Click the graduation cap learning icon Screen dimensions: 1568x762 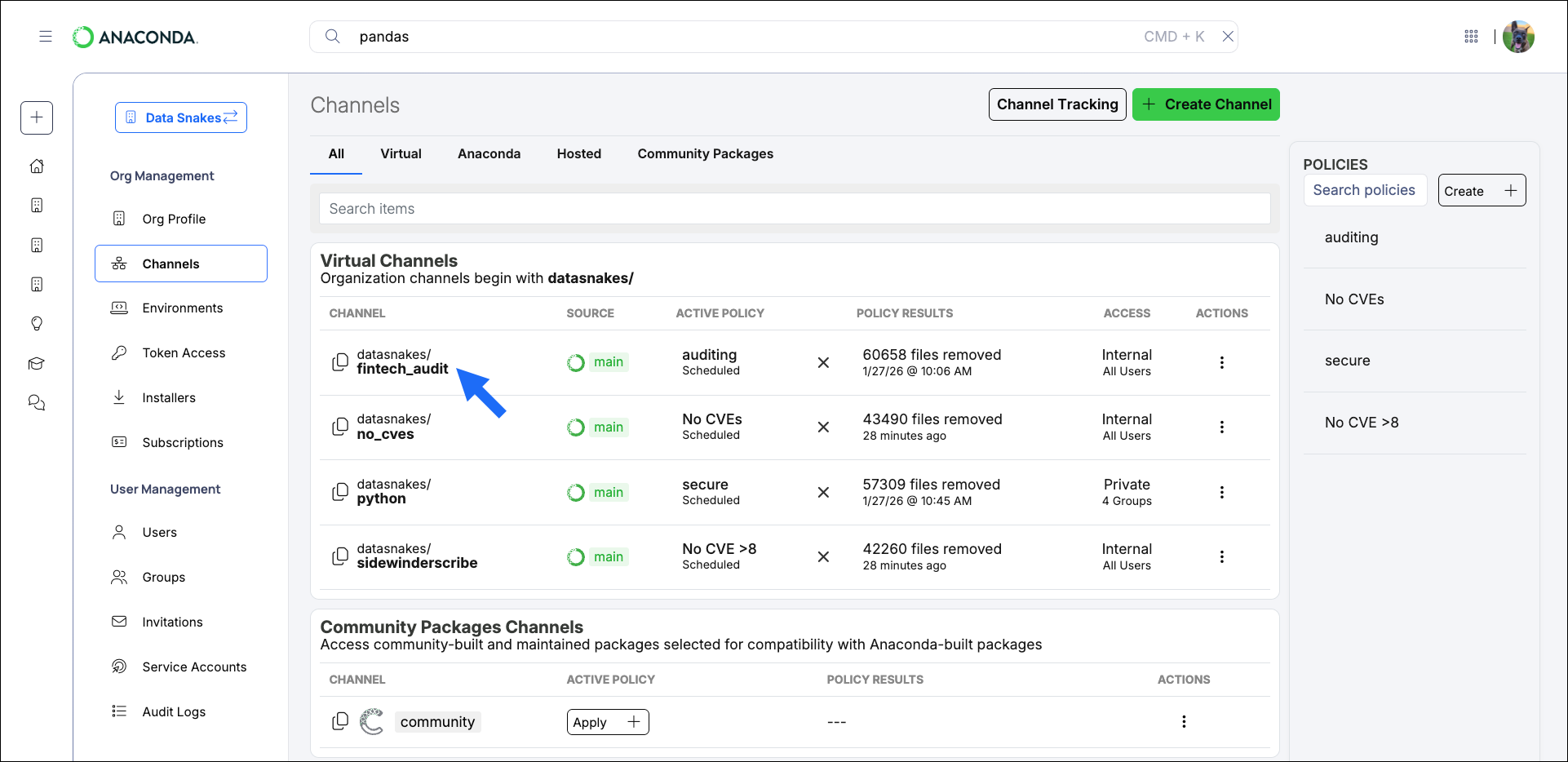[37, 362]
